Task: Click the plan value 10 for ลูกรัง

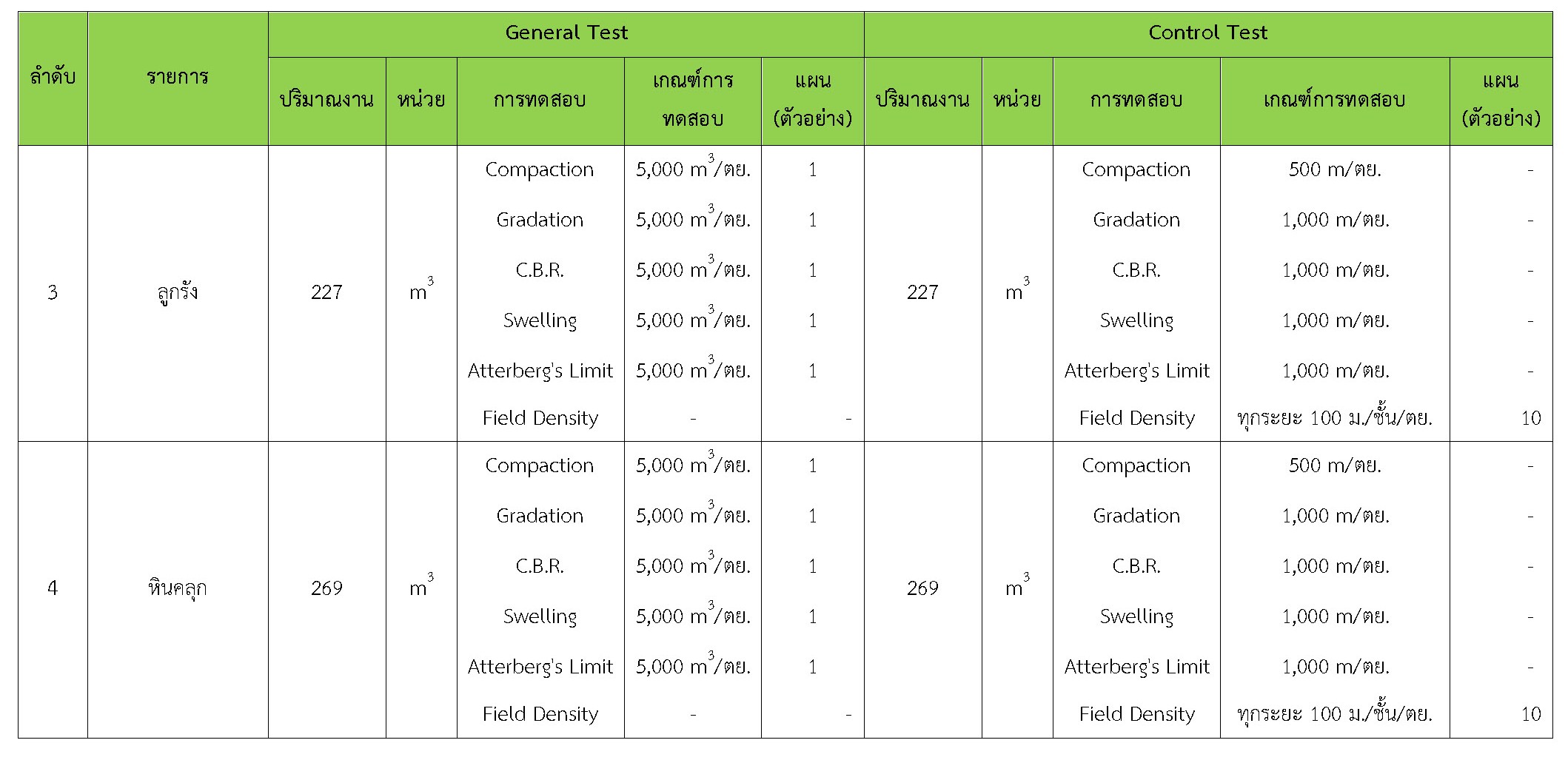Action: tap(1530, 418)
